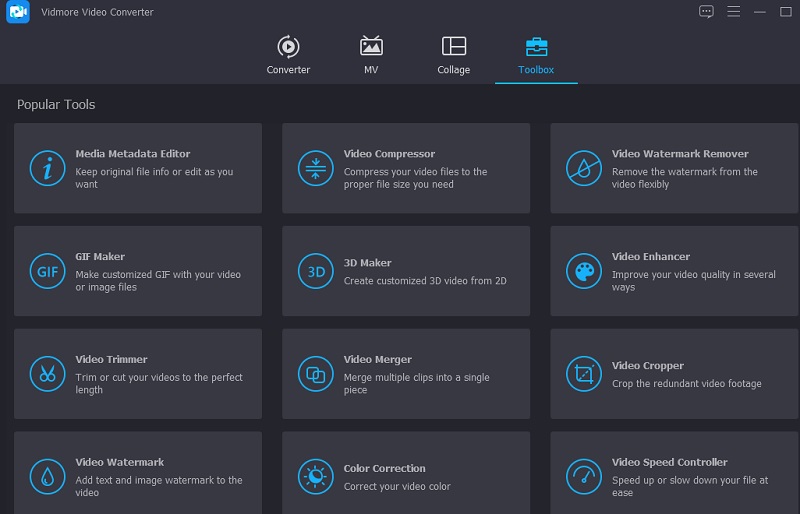Image resolution: width=800 pixels, height=514 pixels.
Task: Click the Media Metadata Editor info icon
Action: (47, 168)
